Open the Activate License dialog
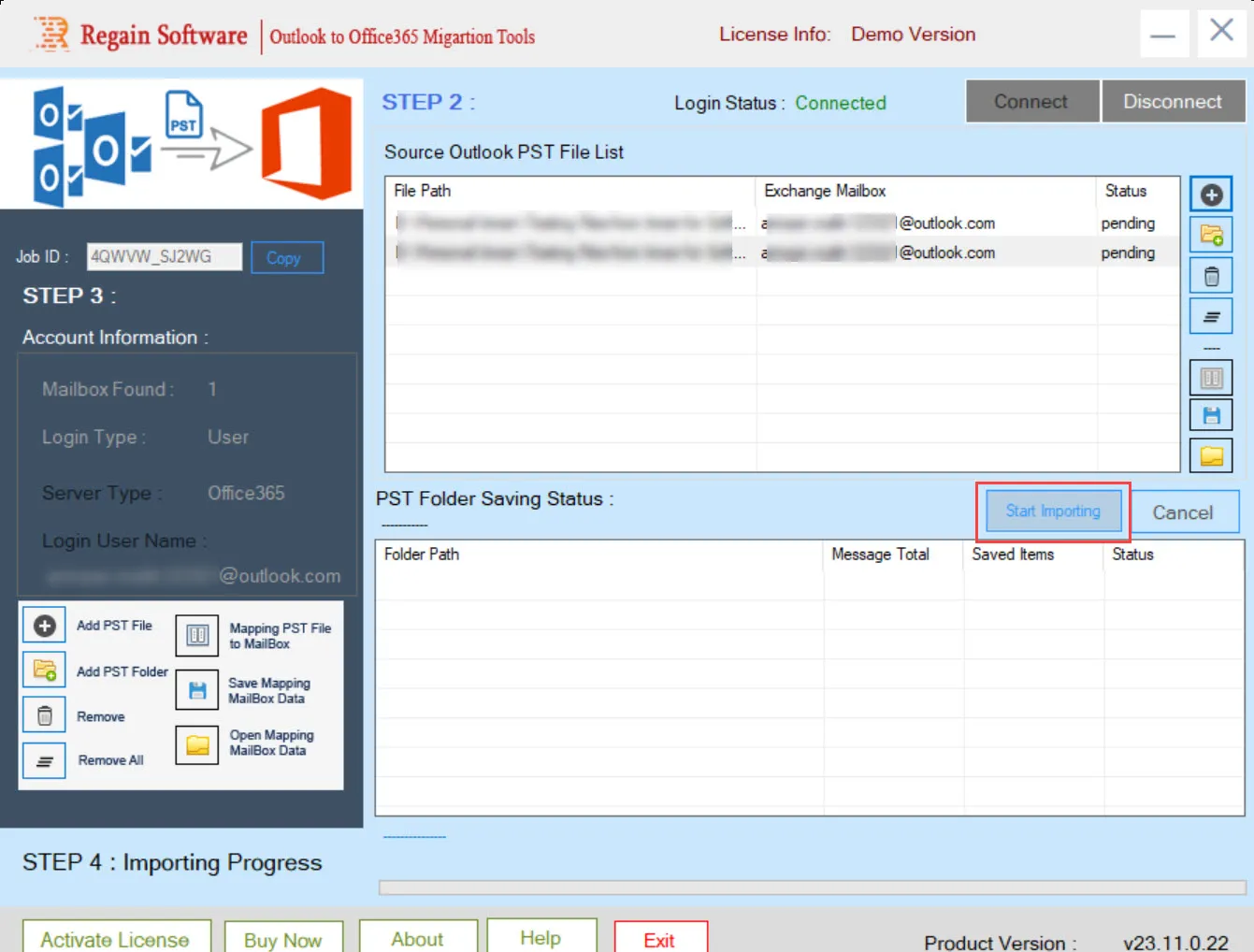 116,939
